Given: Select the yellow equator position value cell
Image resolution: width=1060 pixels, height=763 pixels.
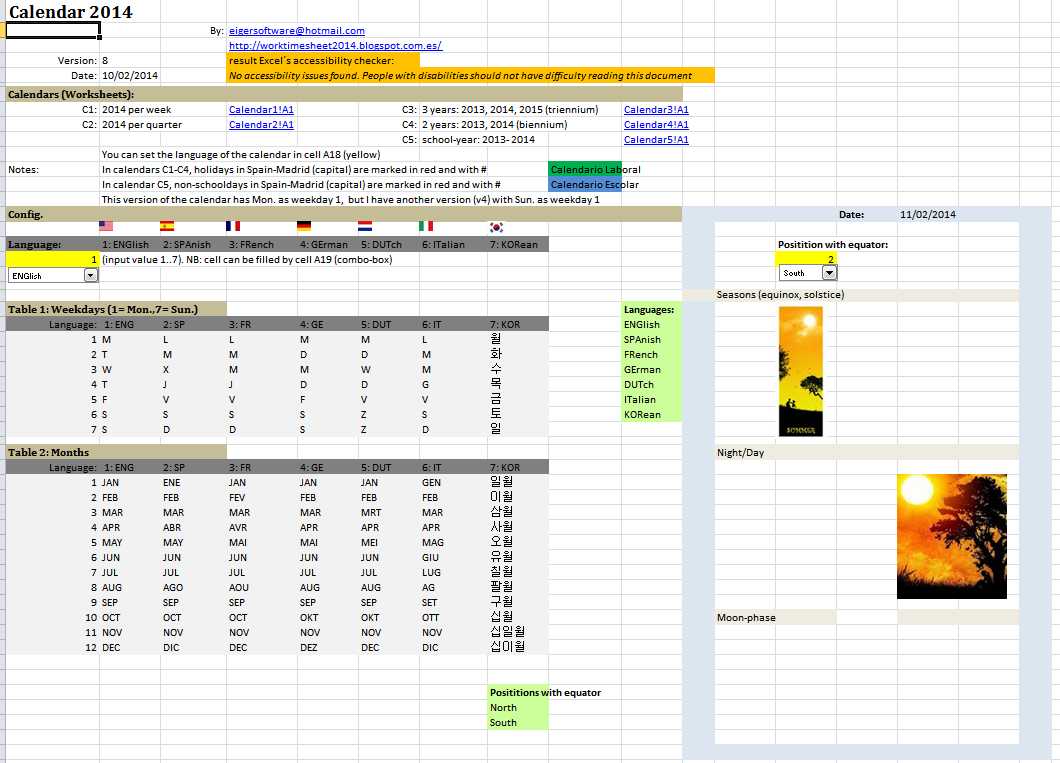Looking at the screenshot, I should (x=807, y=259).
